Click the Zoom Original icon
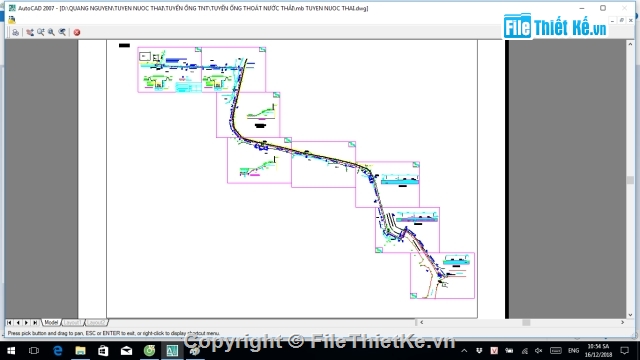This screenshot has height=360, width=640. click(62, 32)
